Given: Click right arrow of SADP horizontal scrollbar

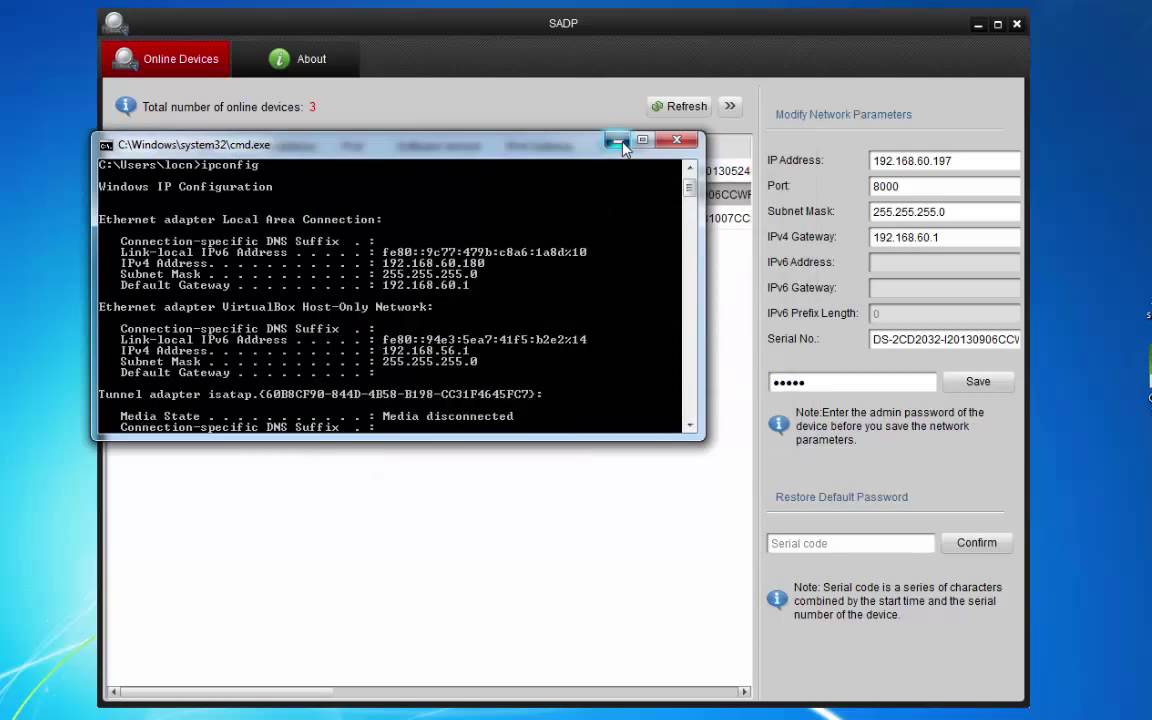Looking at the screenshot, I should click(x=744, y=691).
